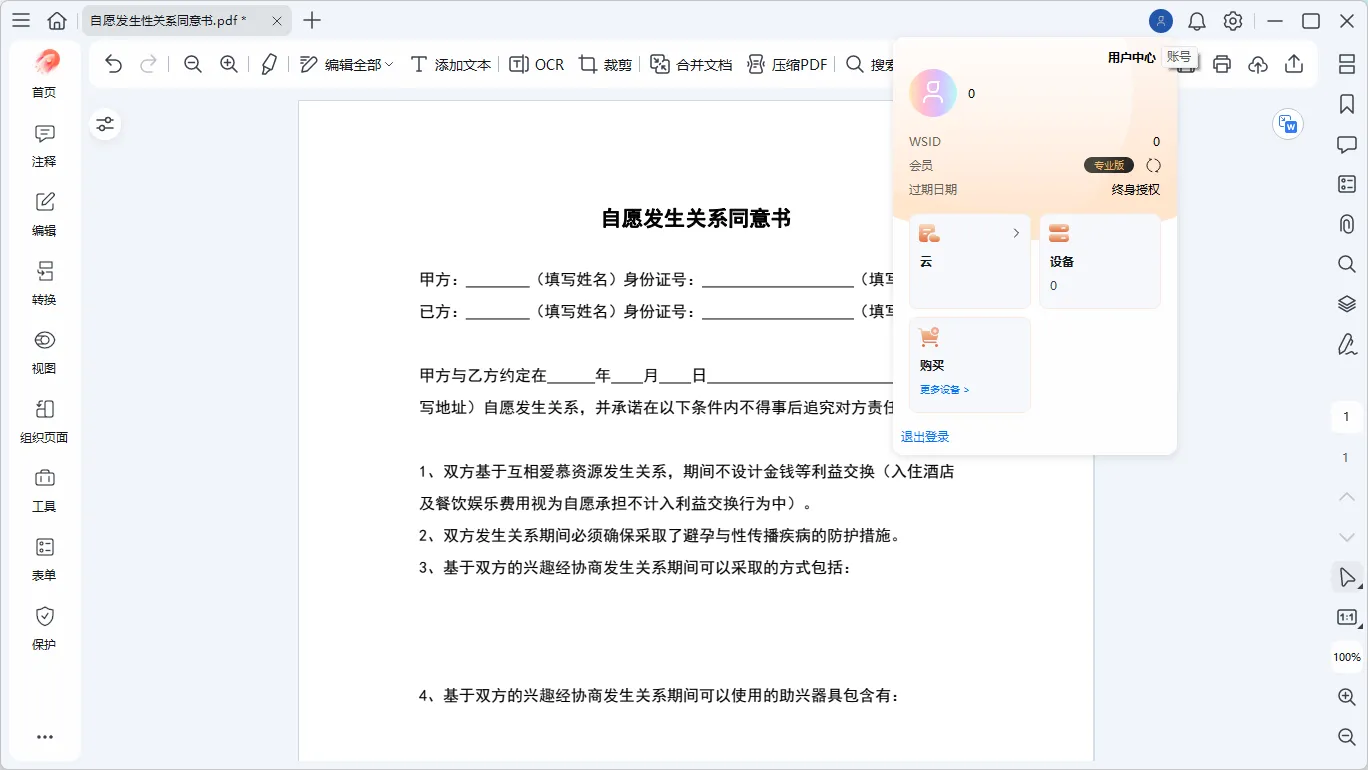Open the search panel in right sidebar
This screenshot has width=1368, height=770.
(x=1347, y=264)
